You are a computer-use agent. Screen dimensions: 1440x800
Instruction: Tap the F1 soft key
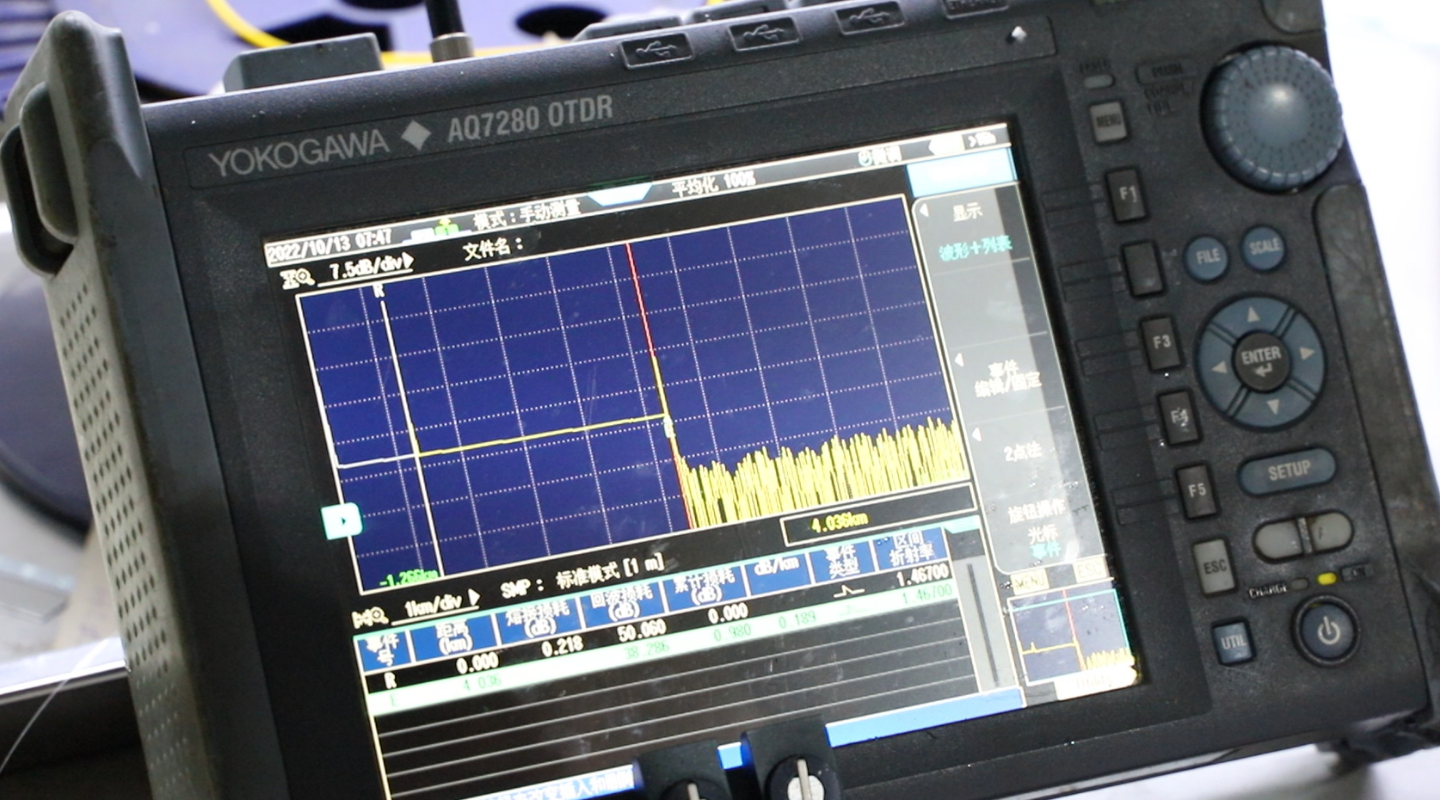pos(1127,194)
